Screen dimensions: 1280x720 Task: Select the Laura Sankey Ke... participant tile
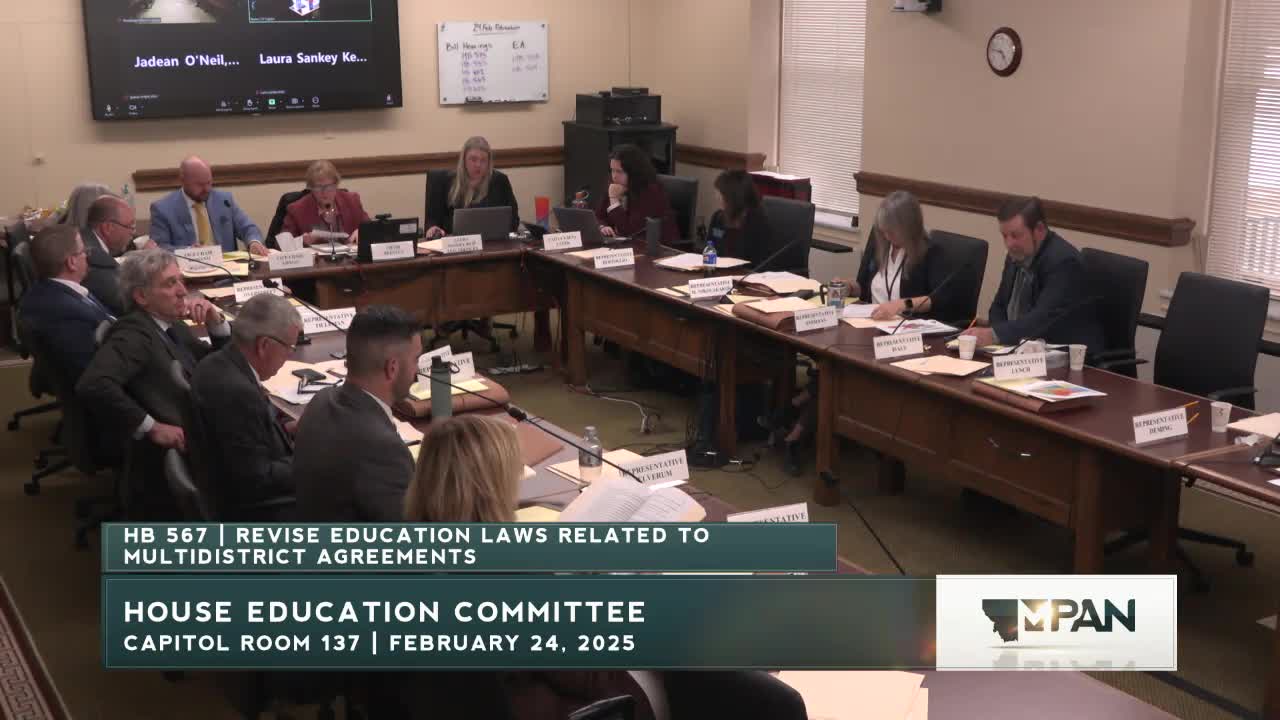click(313, 58)
